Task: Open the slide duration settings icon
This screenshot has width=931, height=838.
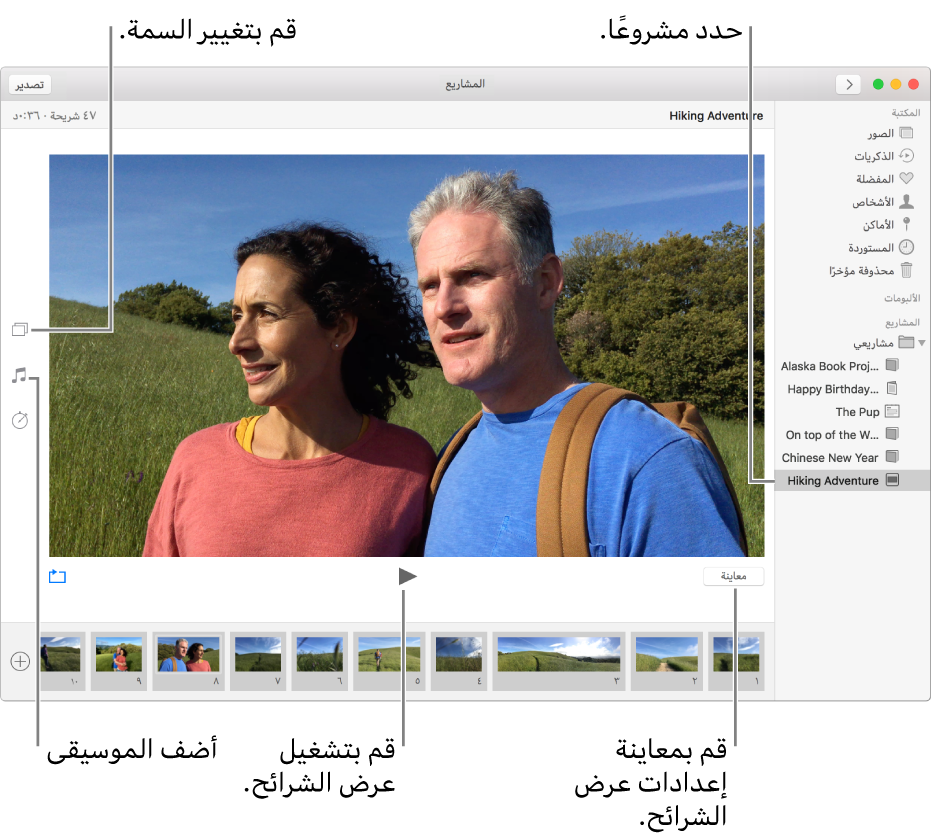Action: pos(20,420)
